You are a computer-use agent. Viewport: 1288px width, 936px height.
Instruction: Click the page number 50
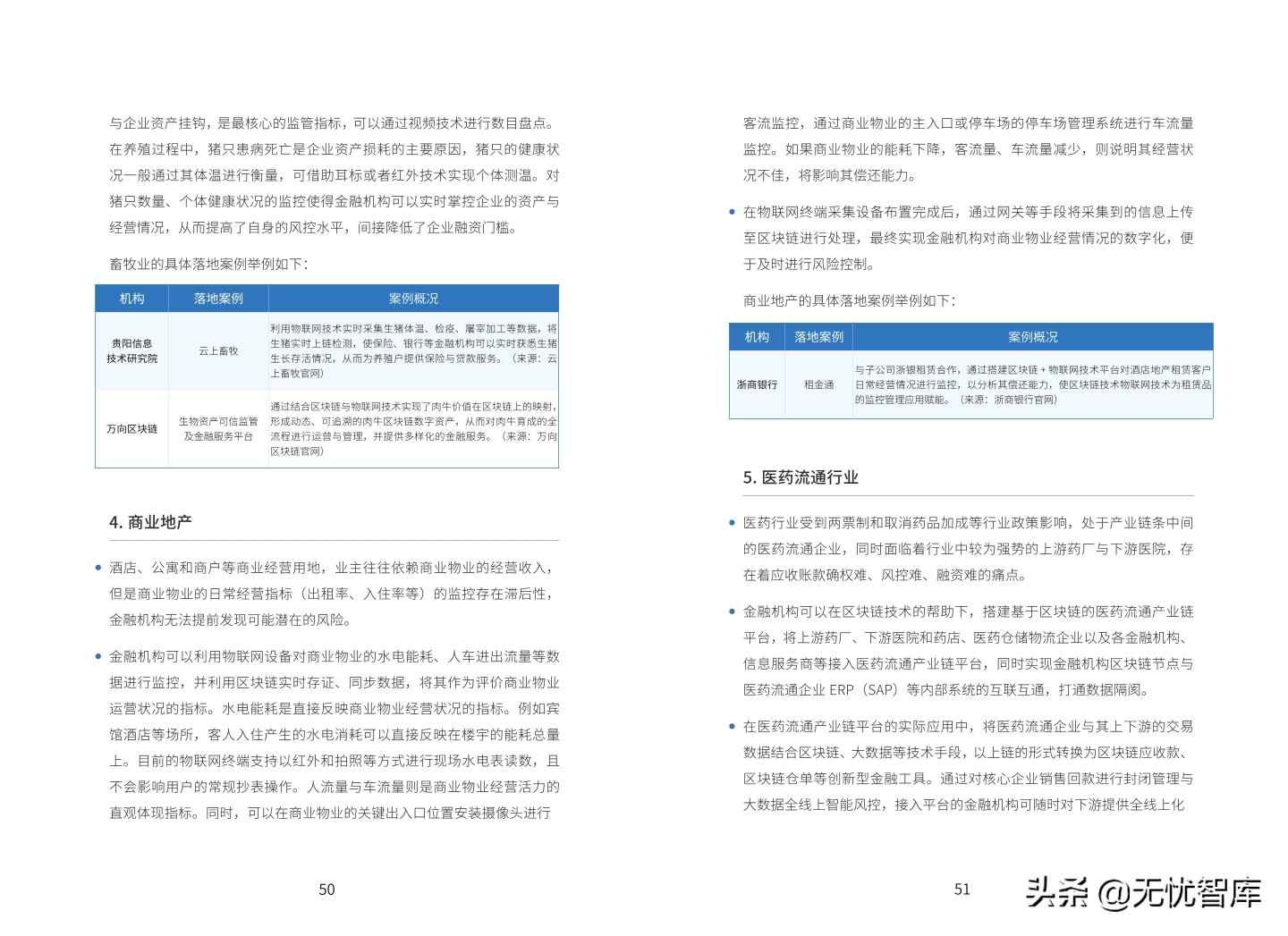pos(326,890)
